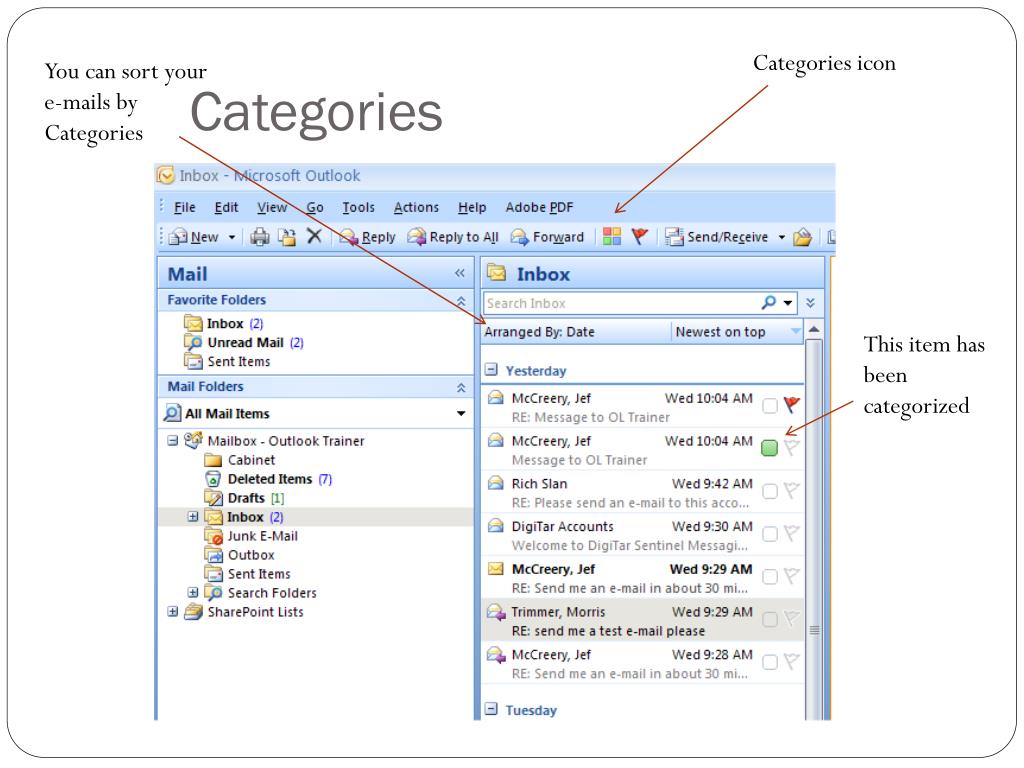The width and height of the screenshot is (1024, 768).
Task: Open the Send/Receive dropdown arrow
Action: click(782, 237)
